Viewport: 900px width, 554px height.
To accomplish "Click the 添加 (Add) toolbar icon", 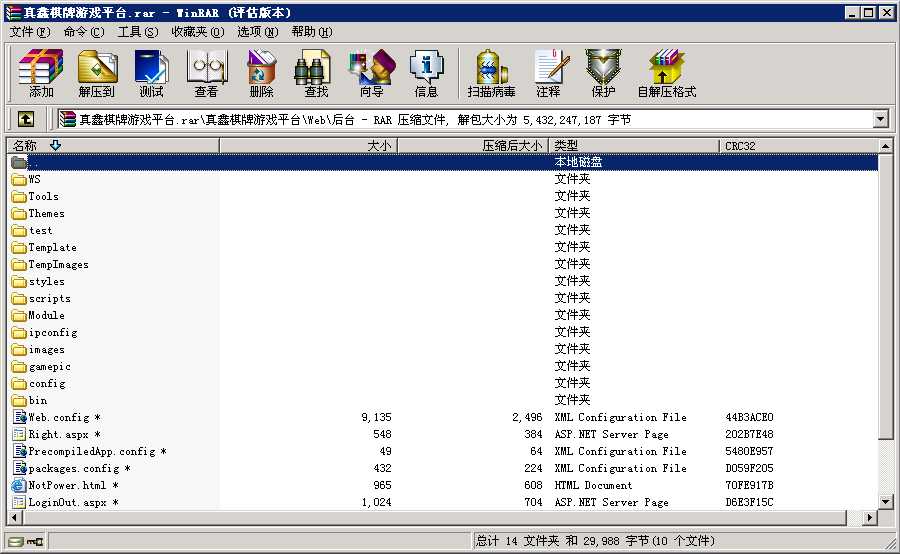I will point(40,73).
